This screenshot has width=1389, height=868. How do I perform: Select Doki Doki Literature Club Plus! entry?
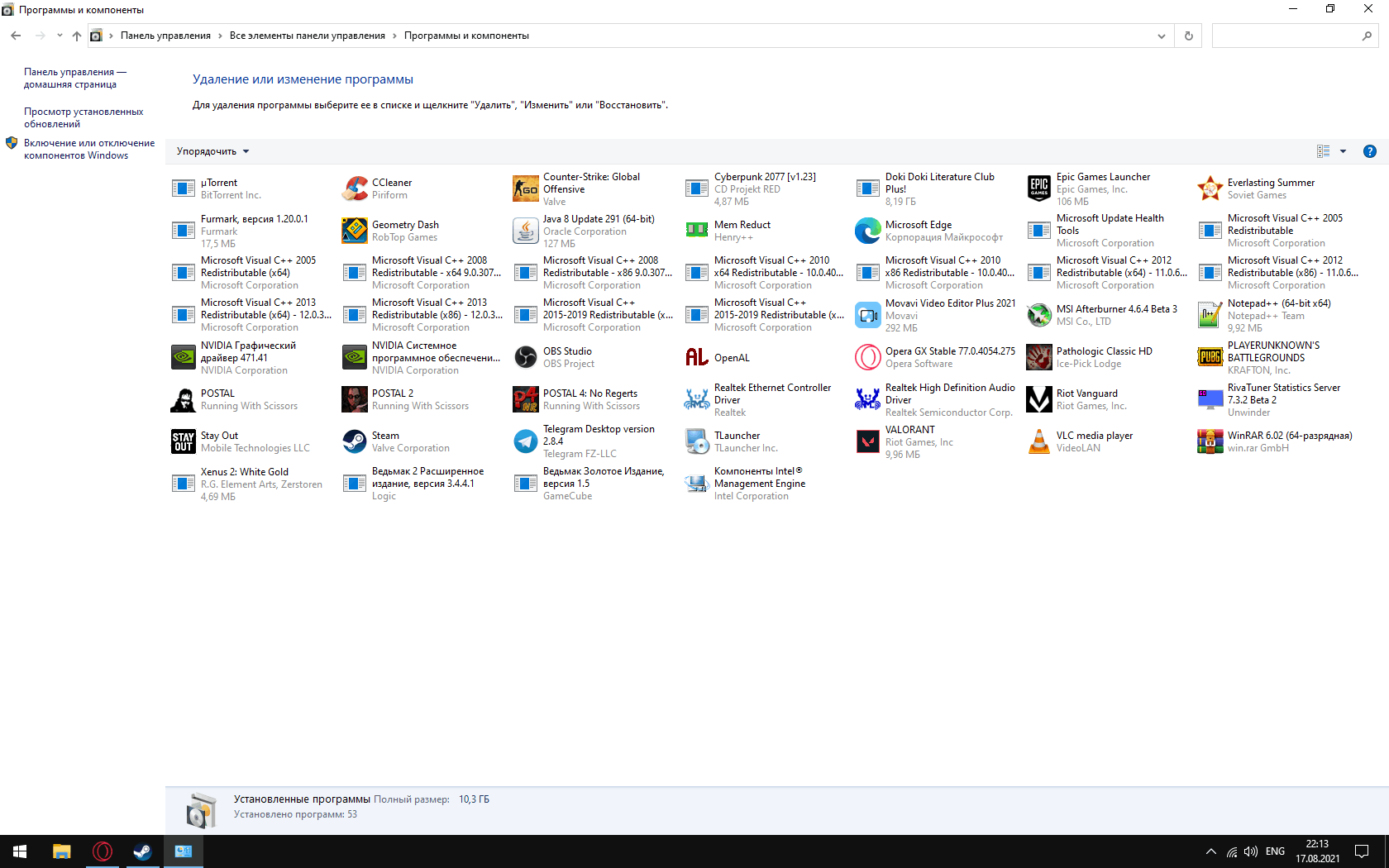coord(936,189)
